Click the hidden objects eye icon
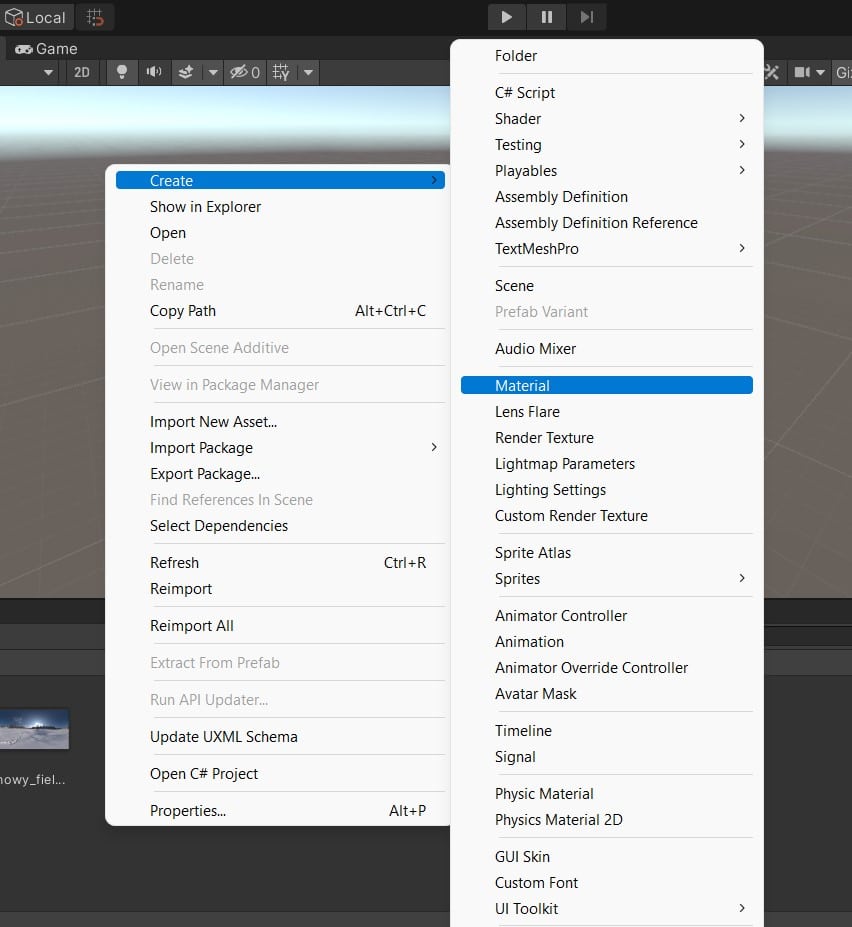Screen dimensions: 852x927 click(244, 72)
